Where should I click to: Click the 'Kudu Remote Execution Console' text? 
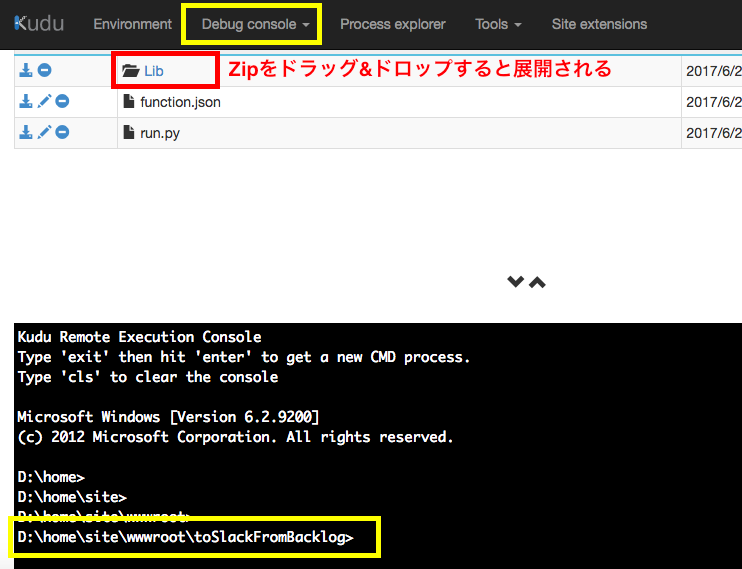click(x=139, y=337)
